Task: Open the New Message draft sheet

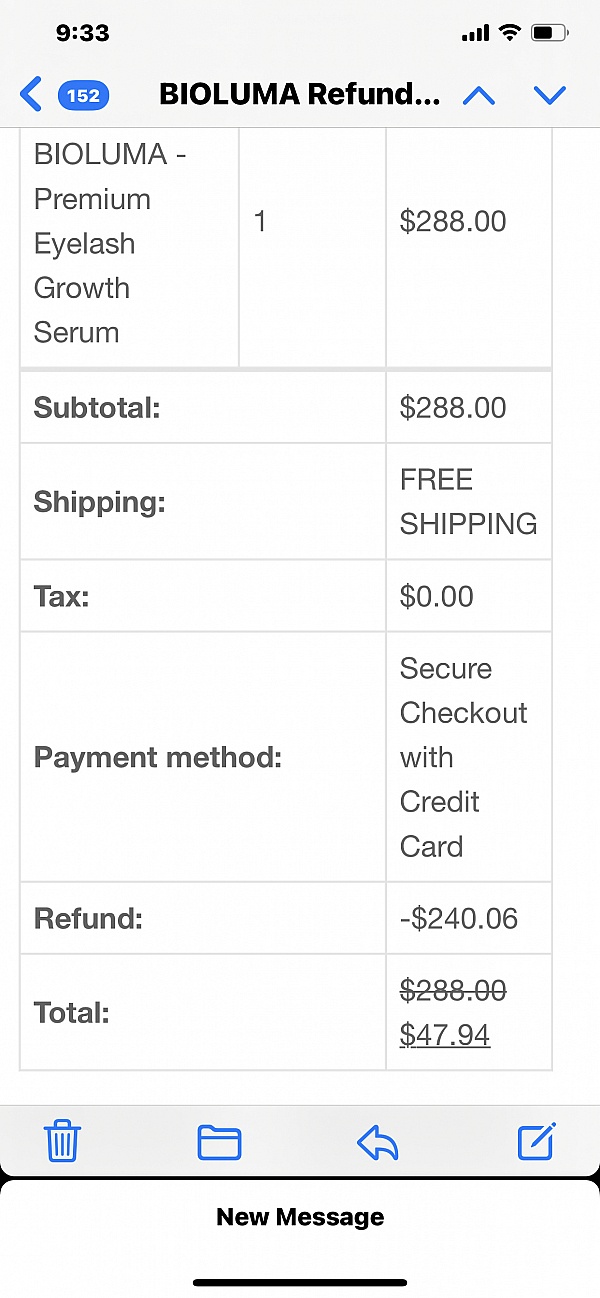Action: pyautogui.click(x=300, y=1217)
